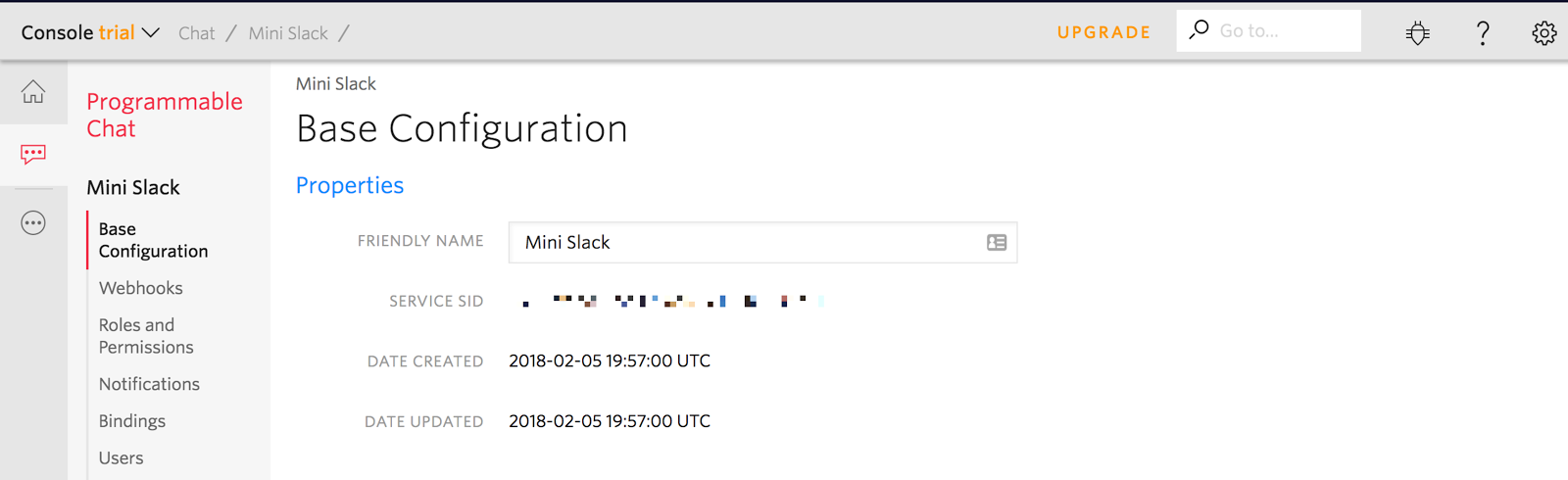
Task: Open the help question mark icon
Action: [x=1483, y=33]
